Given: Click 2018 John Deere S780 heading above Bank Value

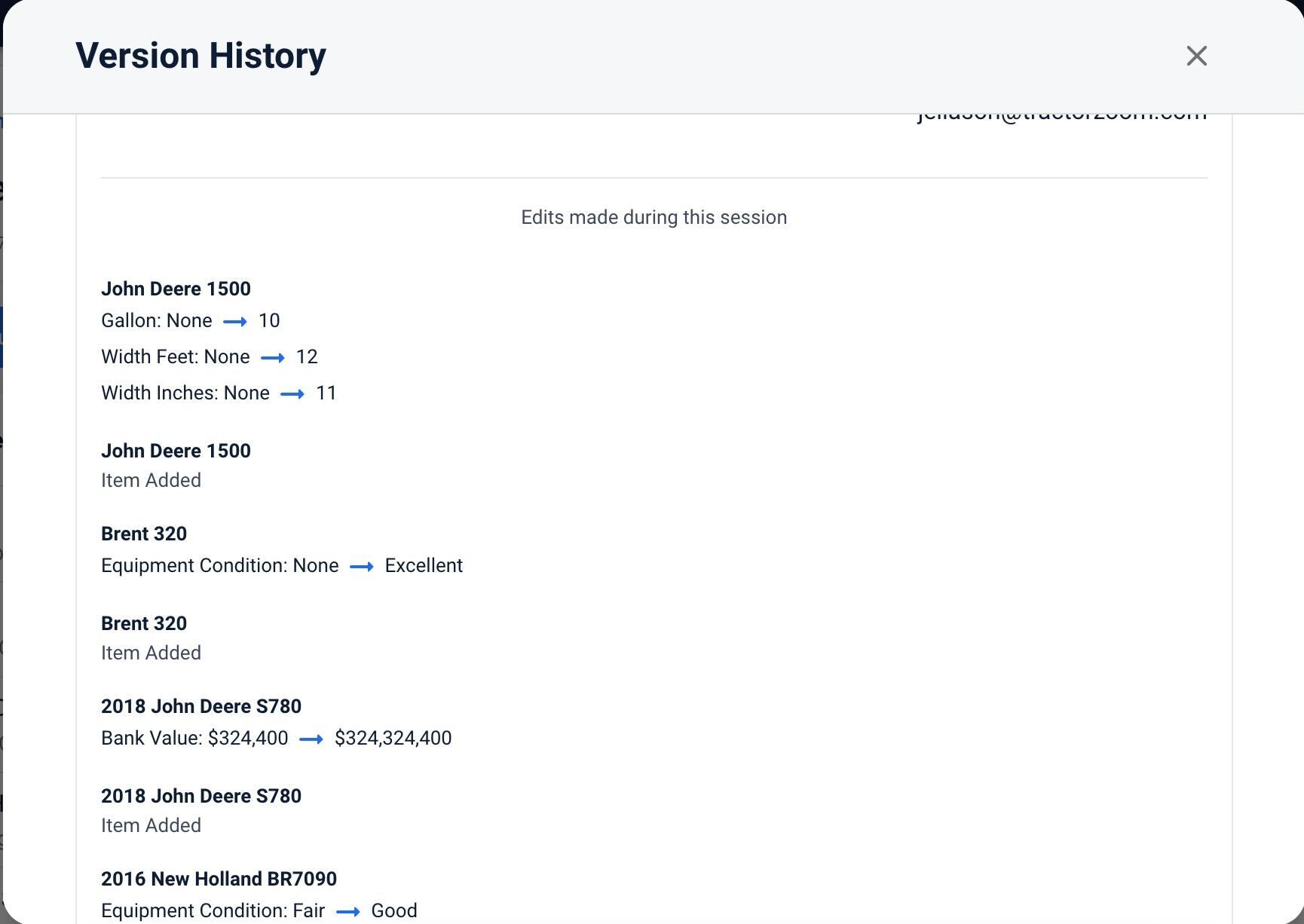Looking at the screenshot, I should click(x=201, y=706).
